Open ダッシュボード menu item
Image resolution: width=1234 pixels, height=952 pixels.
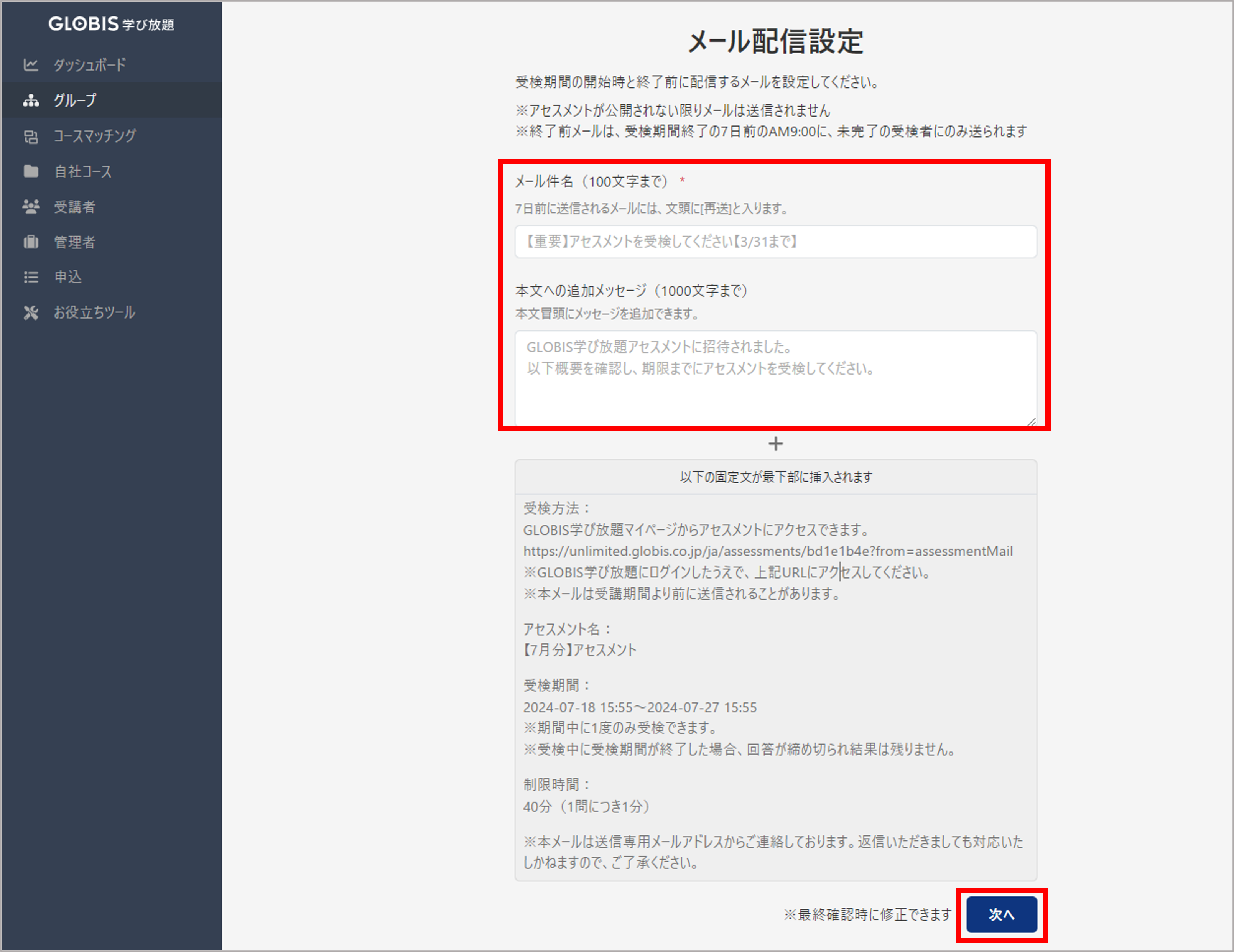(x=111, y=65)
